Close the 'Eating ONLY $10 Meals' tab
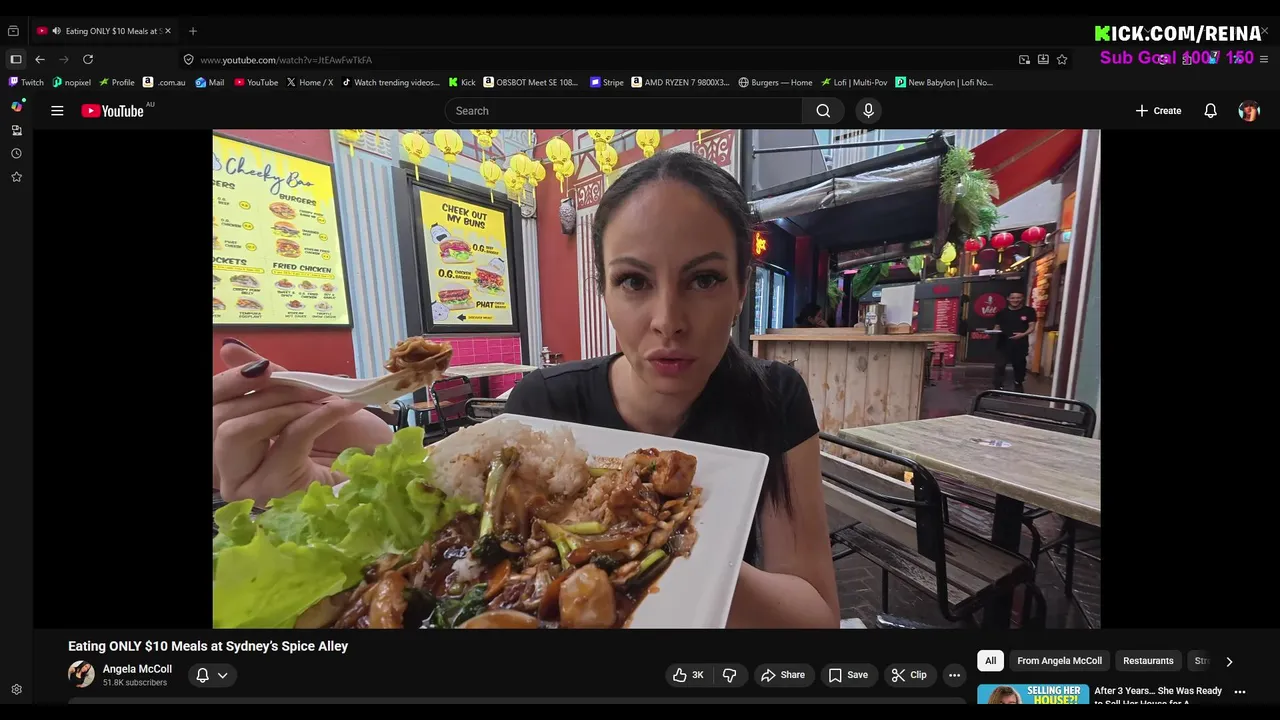Viewport: 1280px width, 720px height. [167, 31]
